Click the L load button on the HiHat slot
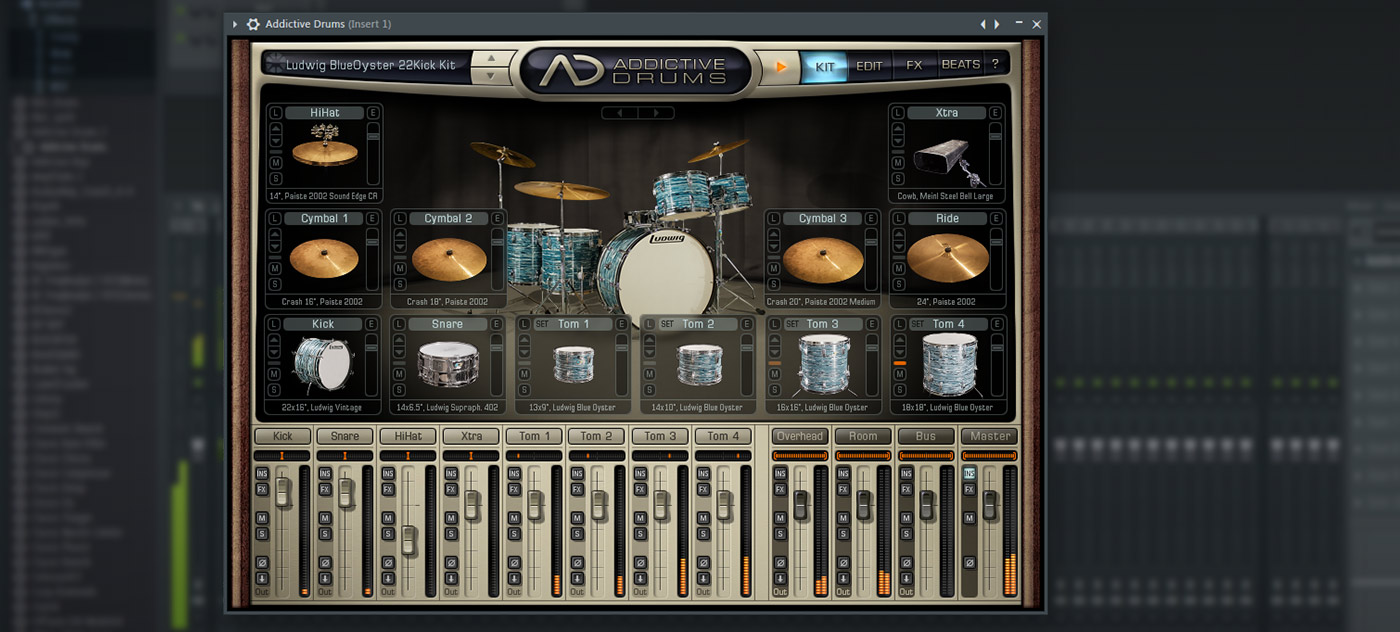1400x632 pixels. tap(275, 113)
